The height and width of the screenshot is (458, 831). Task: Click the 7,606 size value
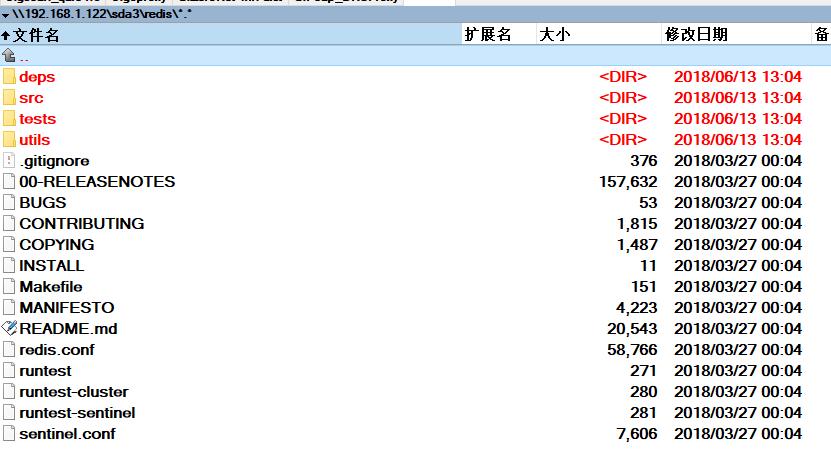tap(636, 434)
